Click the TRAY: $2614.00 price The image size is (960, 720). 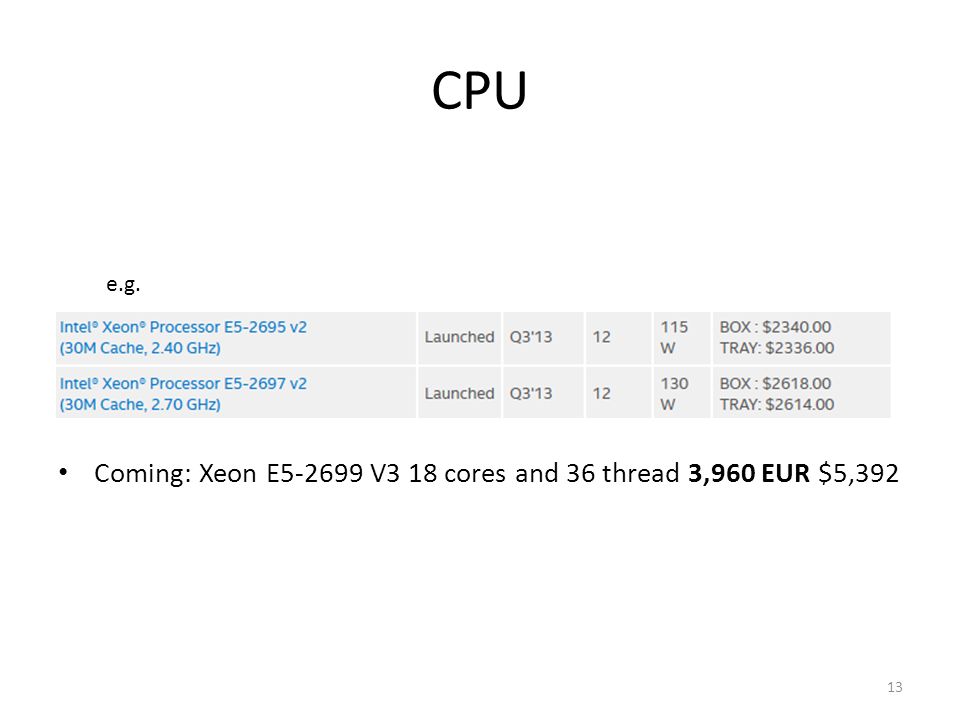coord(776,404)
